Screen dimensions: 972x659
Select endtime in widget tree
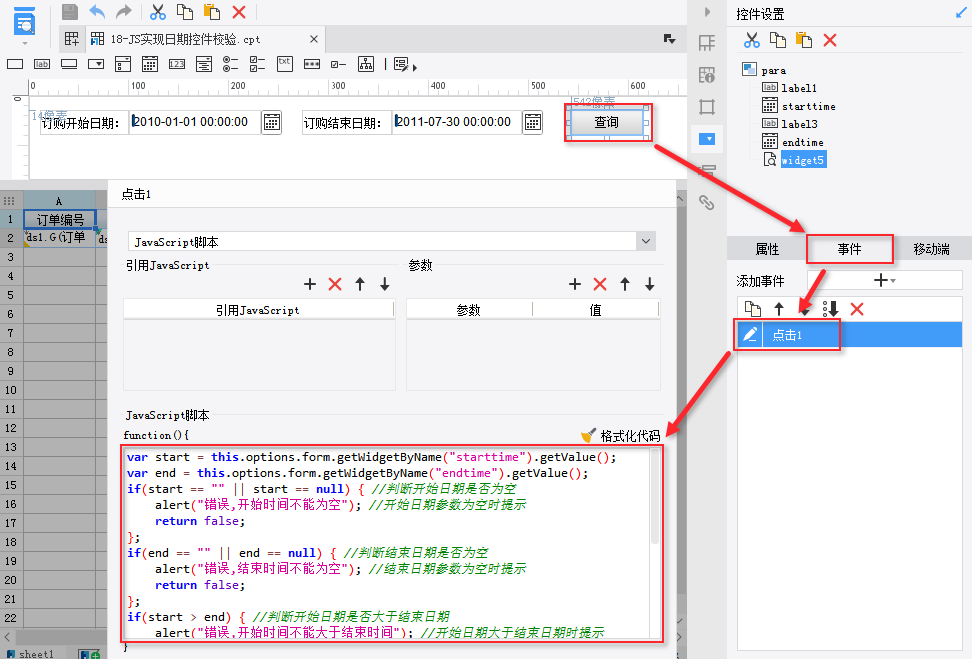[x=802, y=142]
